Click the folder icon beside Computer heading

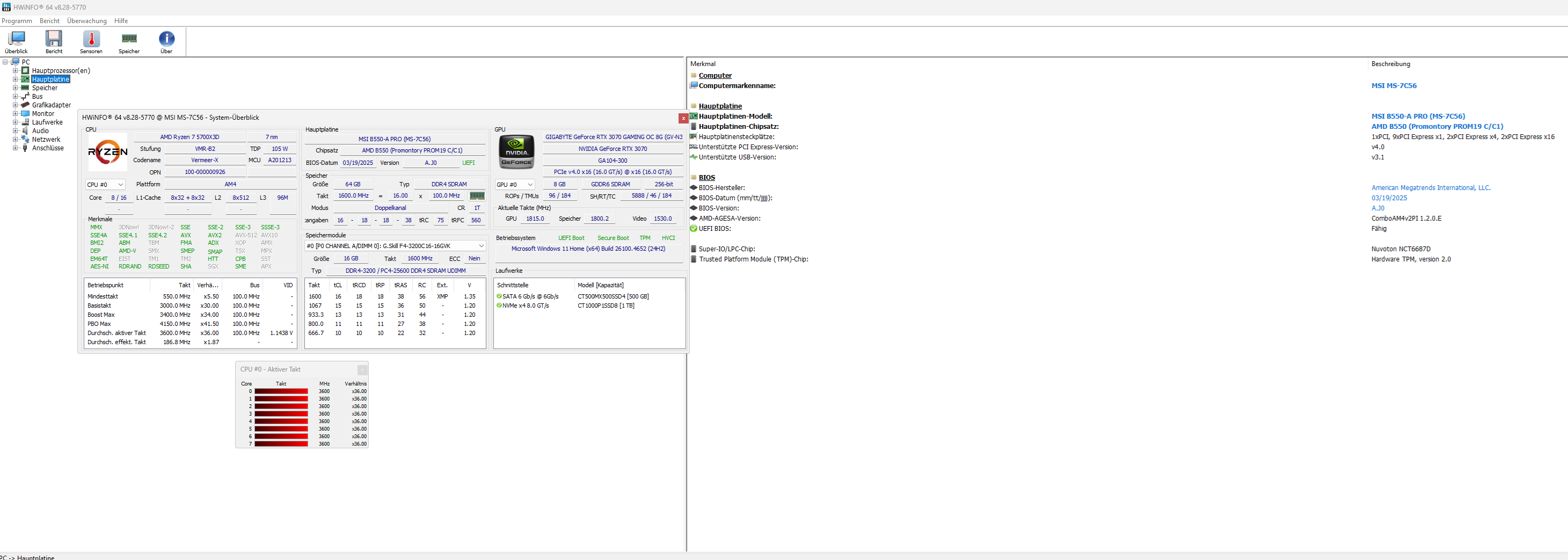tap(694, 76)
